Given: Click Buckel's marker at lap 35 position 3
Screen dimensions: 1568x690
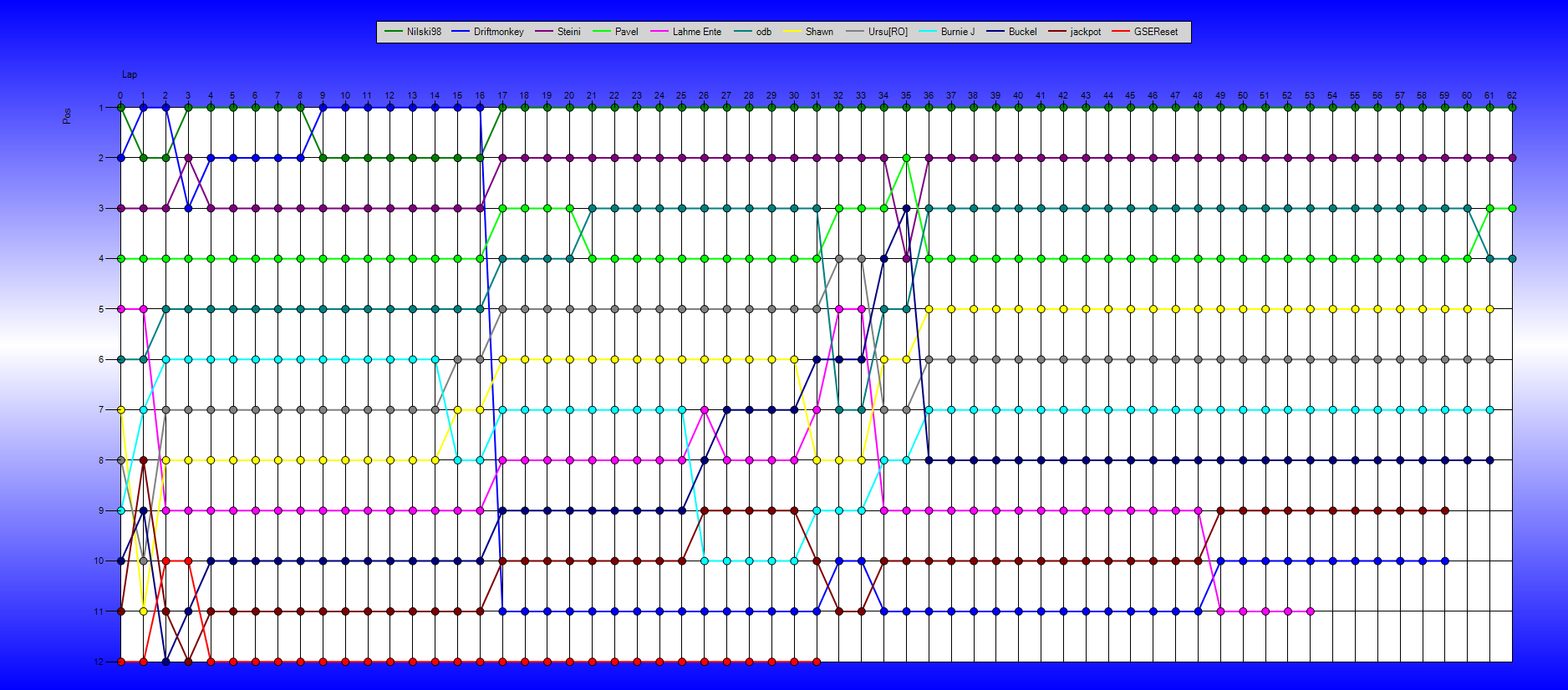Looking at the screenshot, I should (x=906, y=208).
